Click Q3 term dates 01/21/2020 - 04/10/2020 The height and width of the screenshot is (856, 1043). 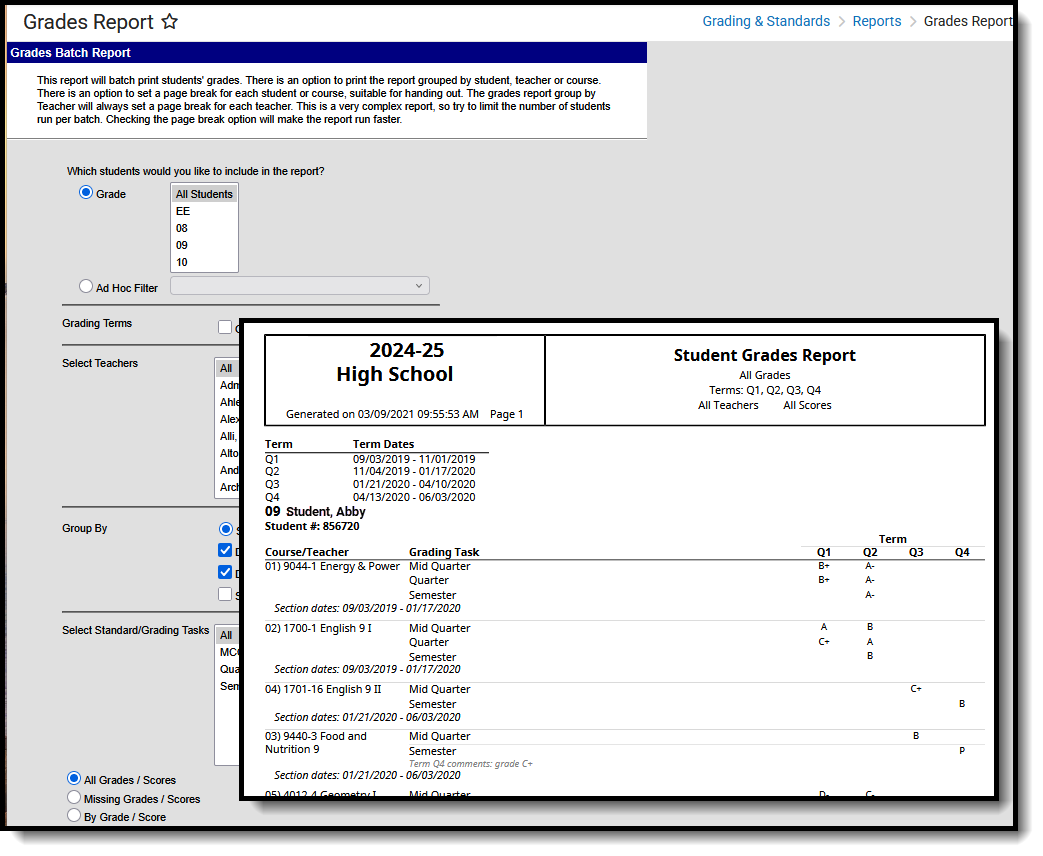pyautogui.click(x=414, y=485)
